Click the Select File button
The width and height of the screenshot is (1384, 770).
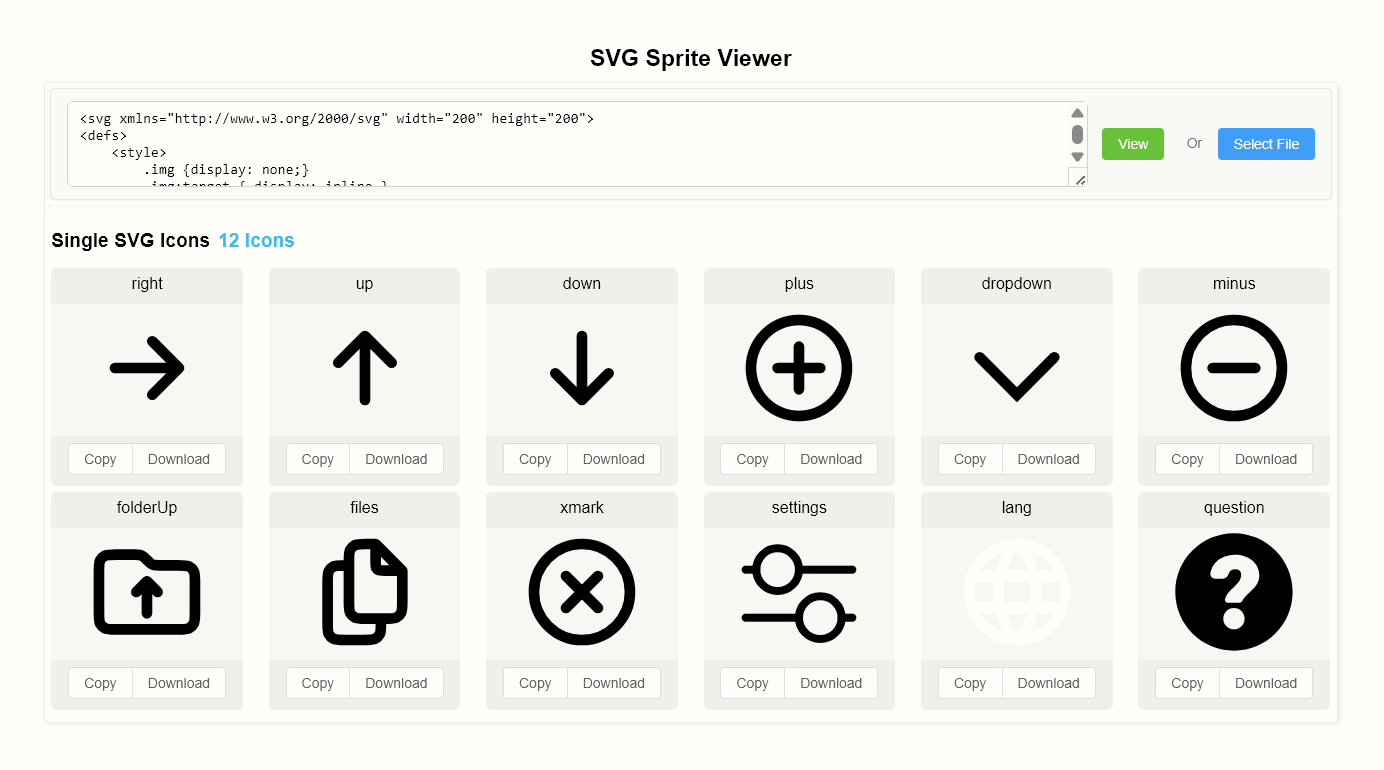click(1266, 143)
